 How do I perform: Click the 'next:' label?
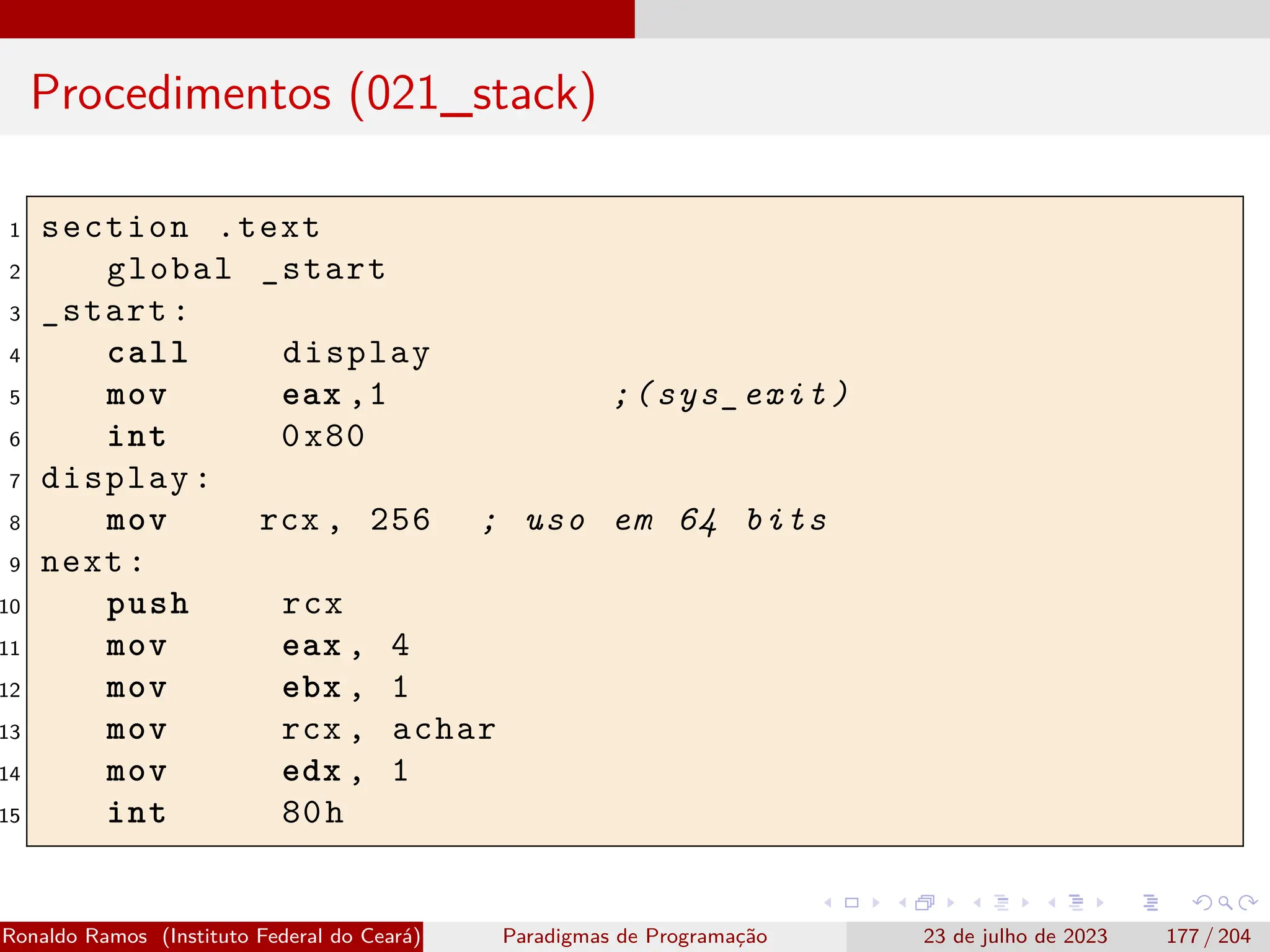(x=92, y=563)
